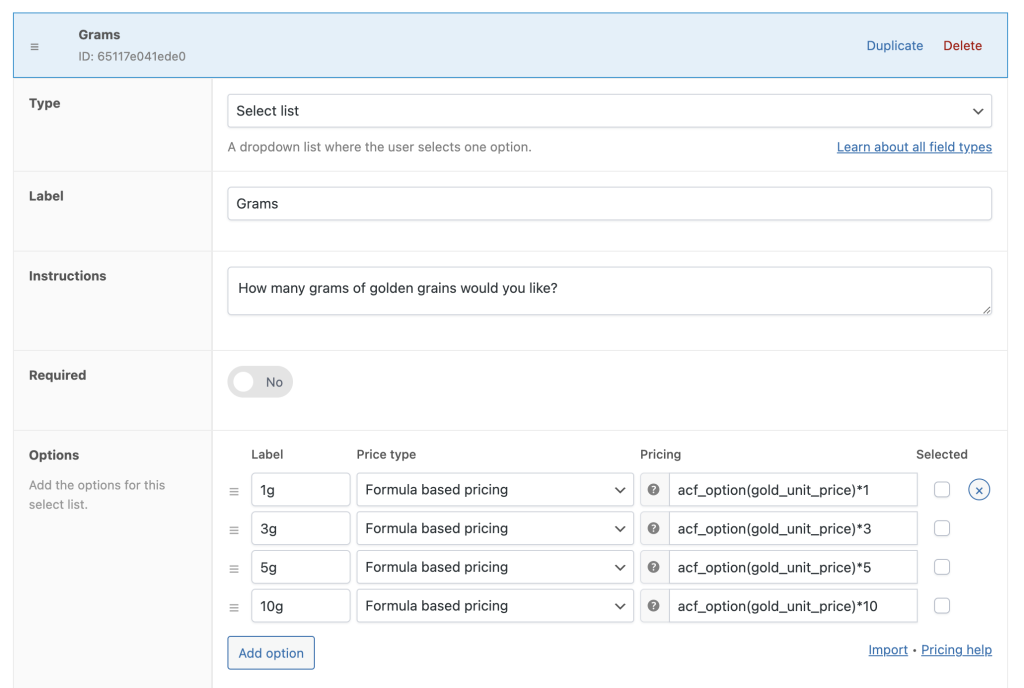
Task: Grab the drag handle for the 3g option row
Action: point(236,528)
